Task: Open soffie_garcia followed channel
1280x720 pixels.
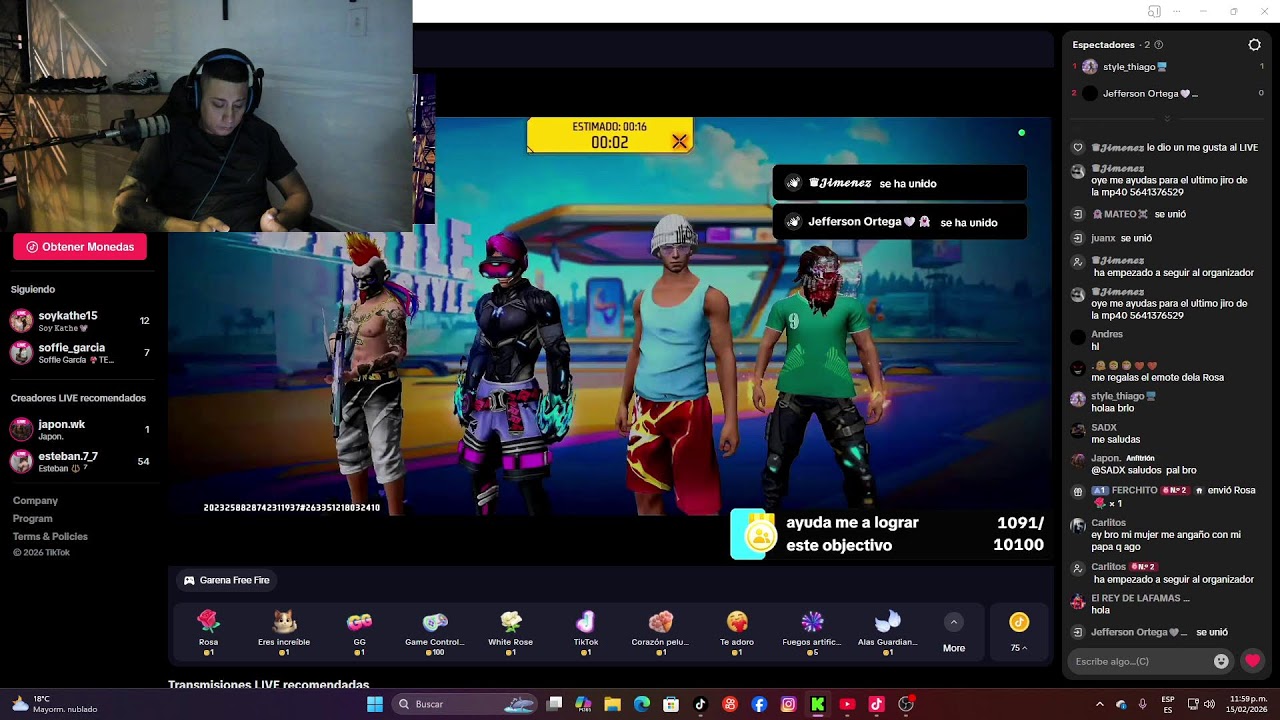Action: [x=80, y=352]
